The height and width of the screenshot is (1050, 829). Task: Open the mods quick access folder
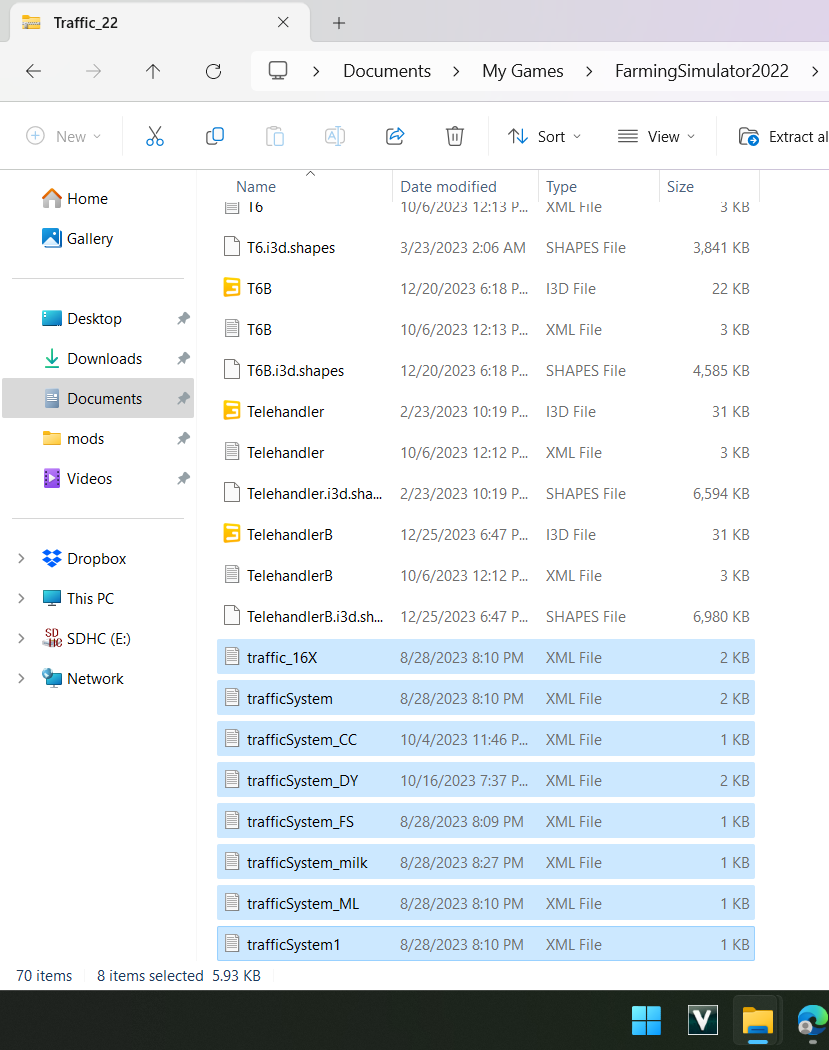(x=74, y=439)
